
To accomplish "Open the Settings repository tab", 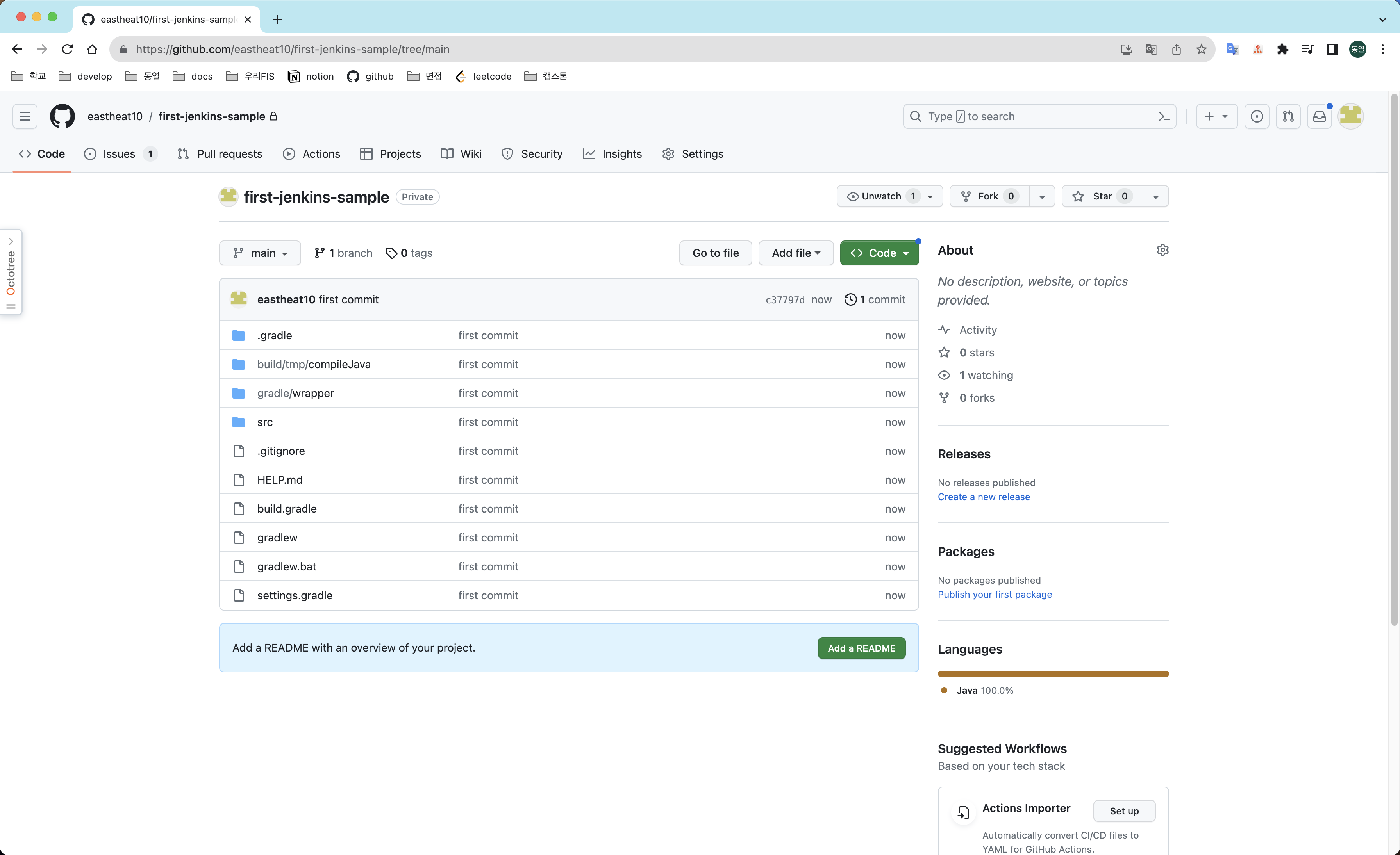I will click(693, 154).
